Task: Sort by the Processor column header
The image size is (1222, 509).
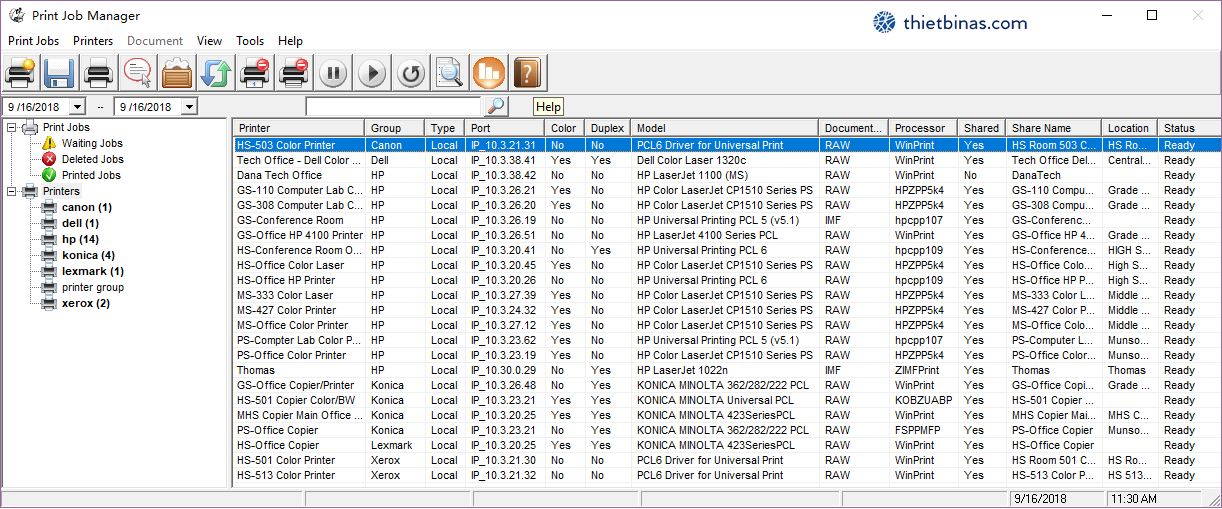Action: click(925, 128)
